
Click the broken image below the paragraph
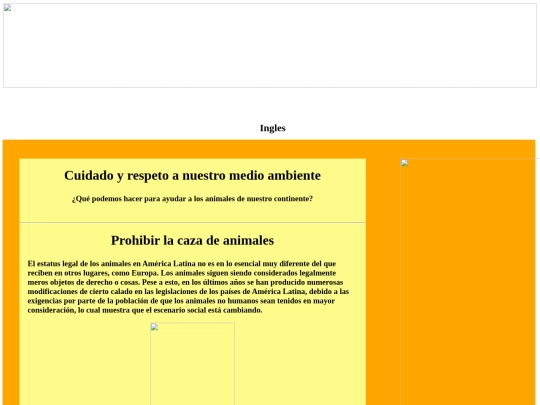(193, 364)
